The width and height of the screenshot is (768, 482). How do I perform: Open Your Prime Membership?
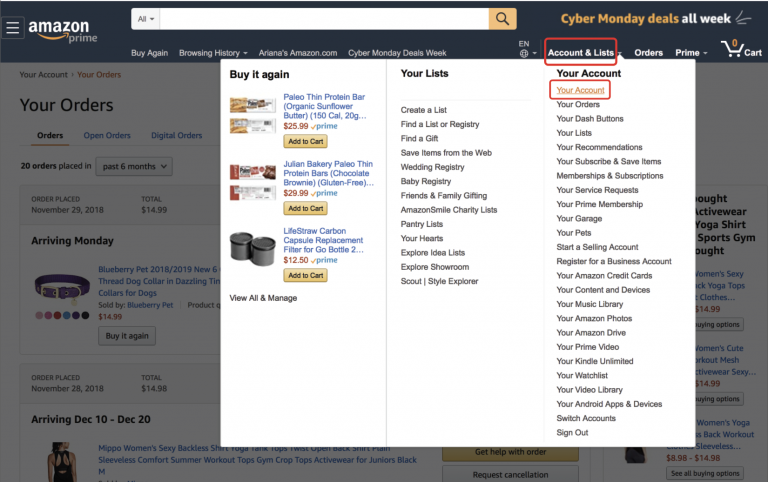point(600,204)
